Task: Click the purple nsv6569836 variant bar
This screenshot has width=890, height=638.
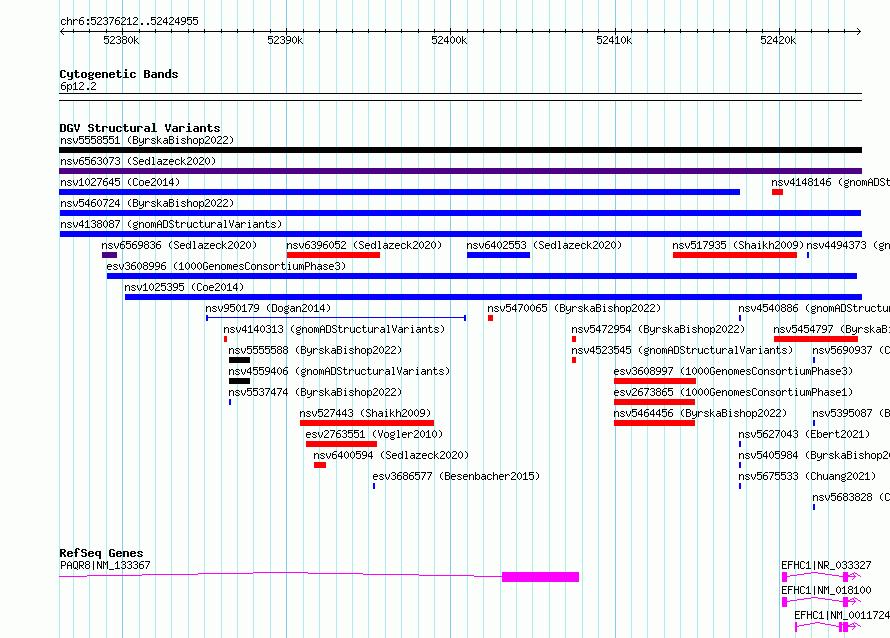Action: [x=110, y=255]
